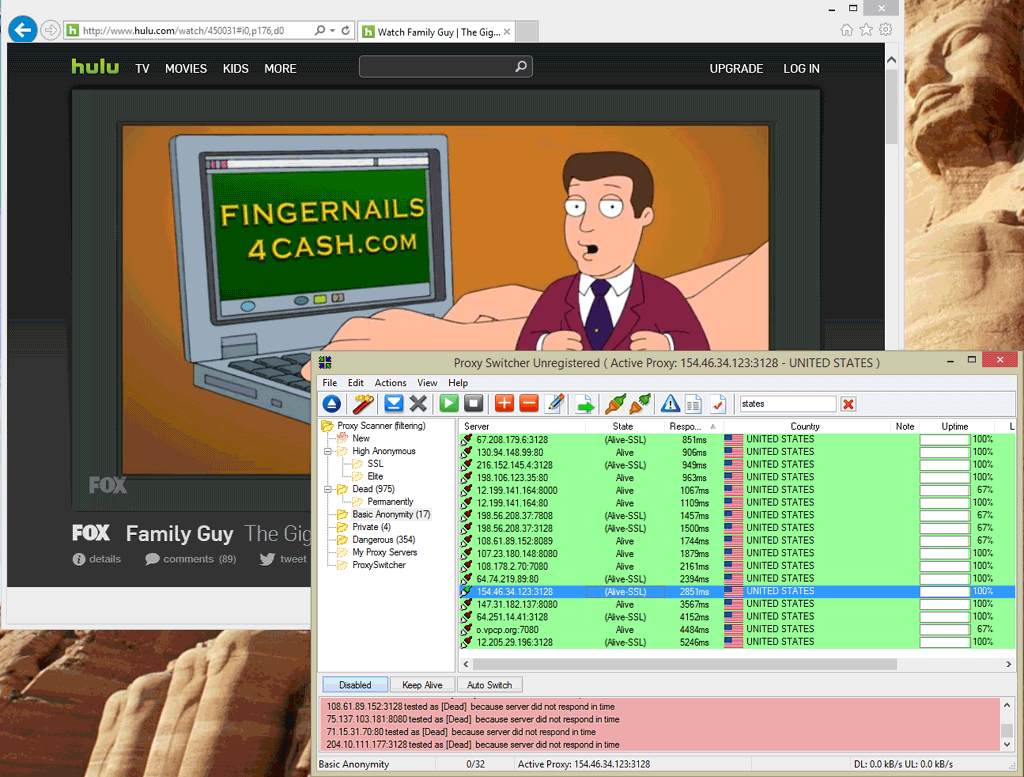Start proxy testing with green play icon

(x=449, y=404)
